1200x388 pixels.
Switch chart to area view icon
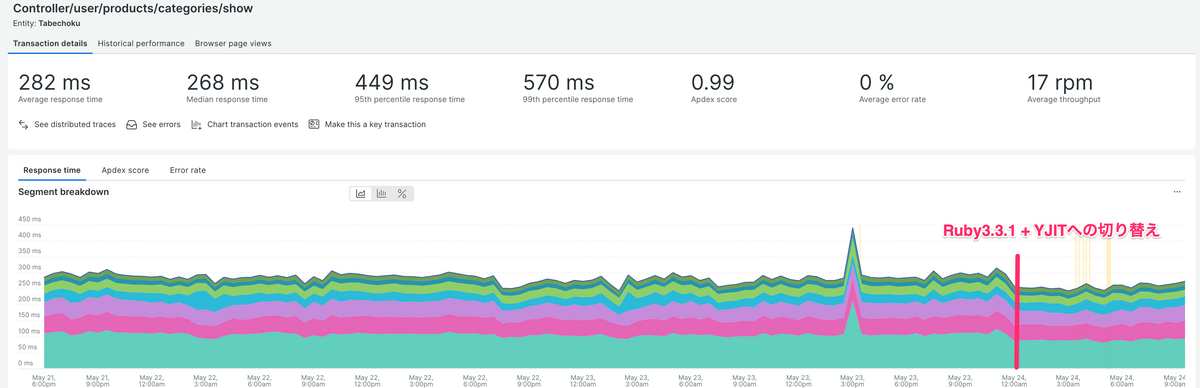point(361,194)
